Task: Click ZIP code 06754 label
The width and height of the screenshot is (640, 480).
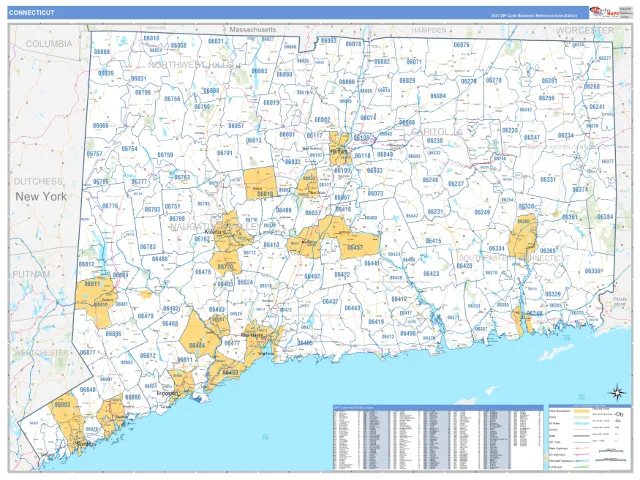Action: (x=129, y=149)
